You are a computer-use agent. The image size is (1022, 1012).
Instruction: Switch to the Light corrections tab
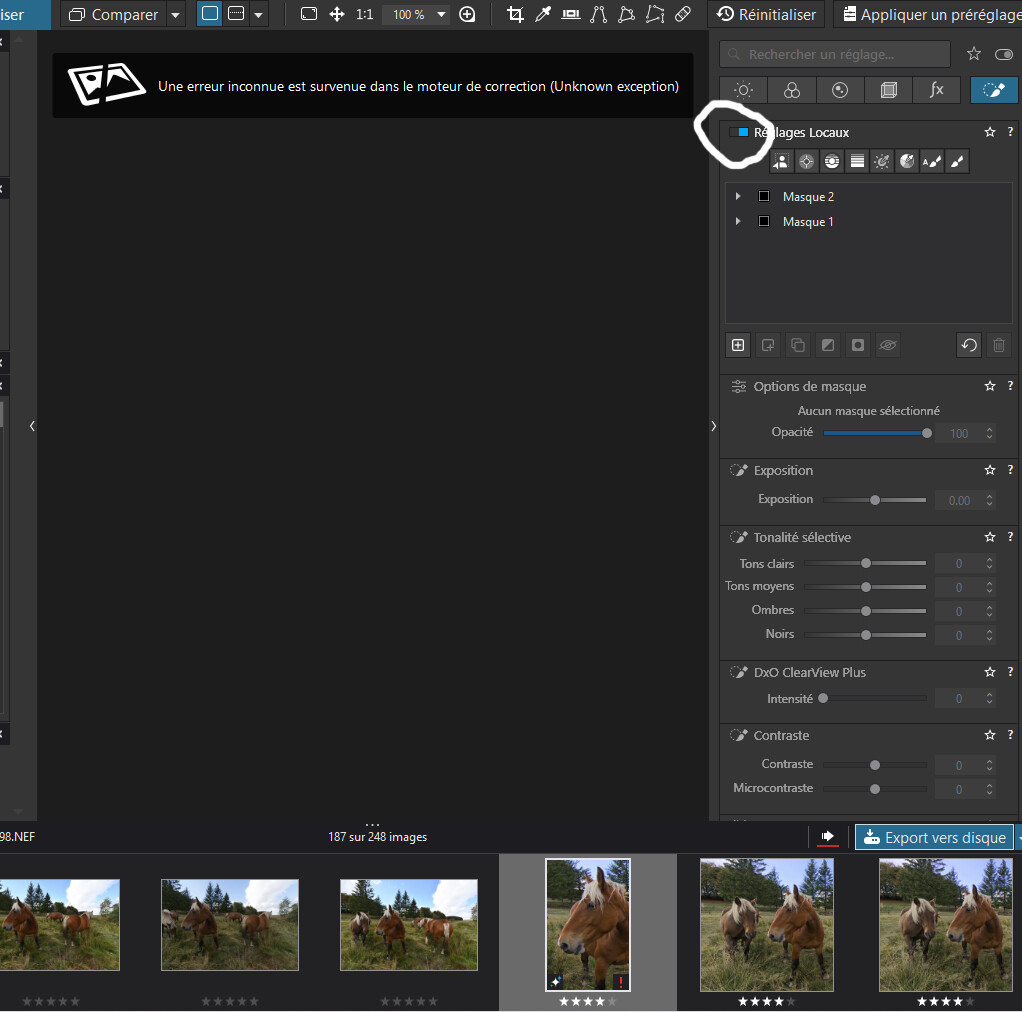(743, 90)
